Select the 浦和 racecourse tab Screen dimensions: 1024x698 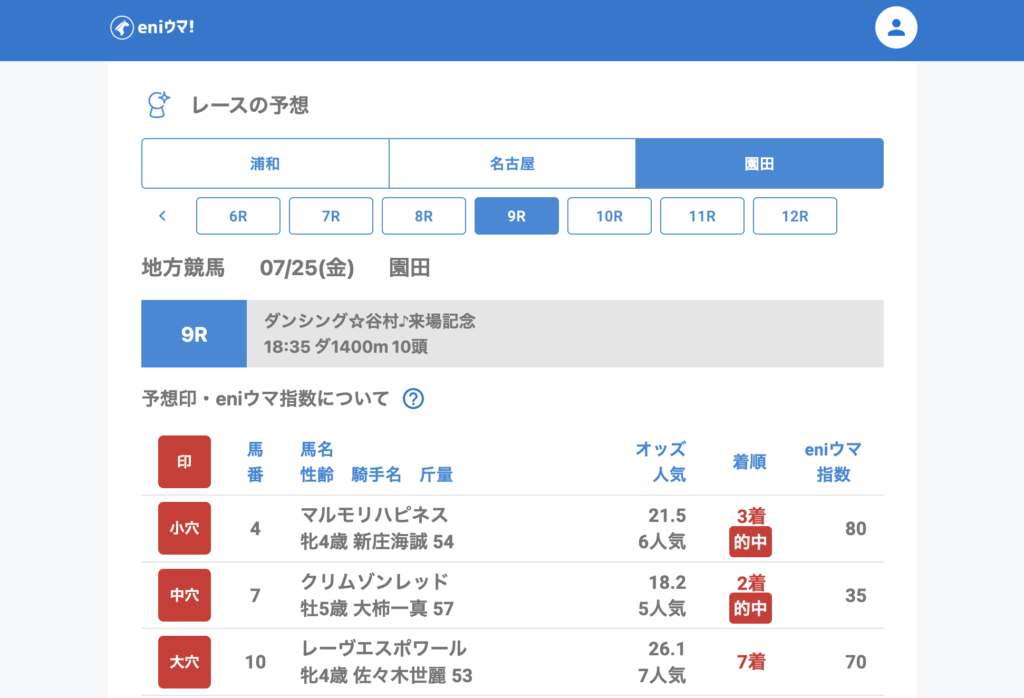click(265, 163)
